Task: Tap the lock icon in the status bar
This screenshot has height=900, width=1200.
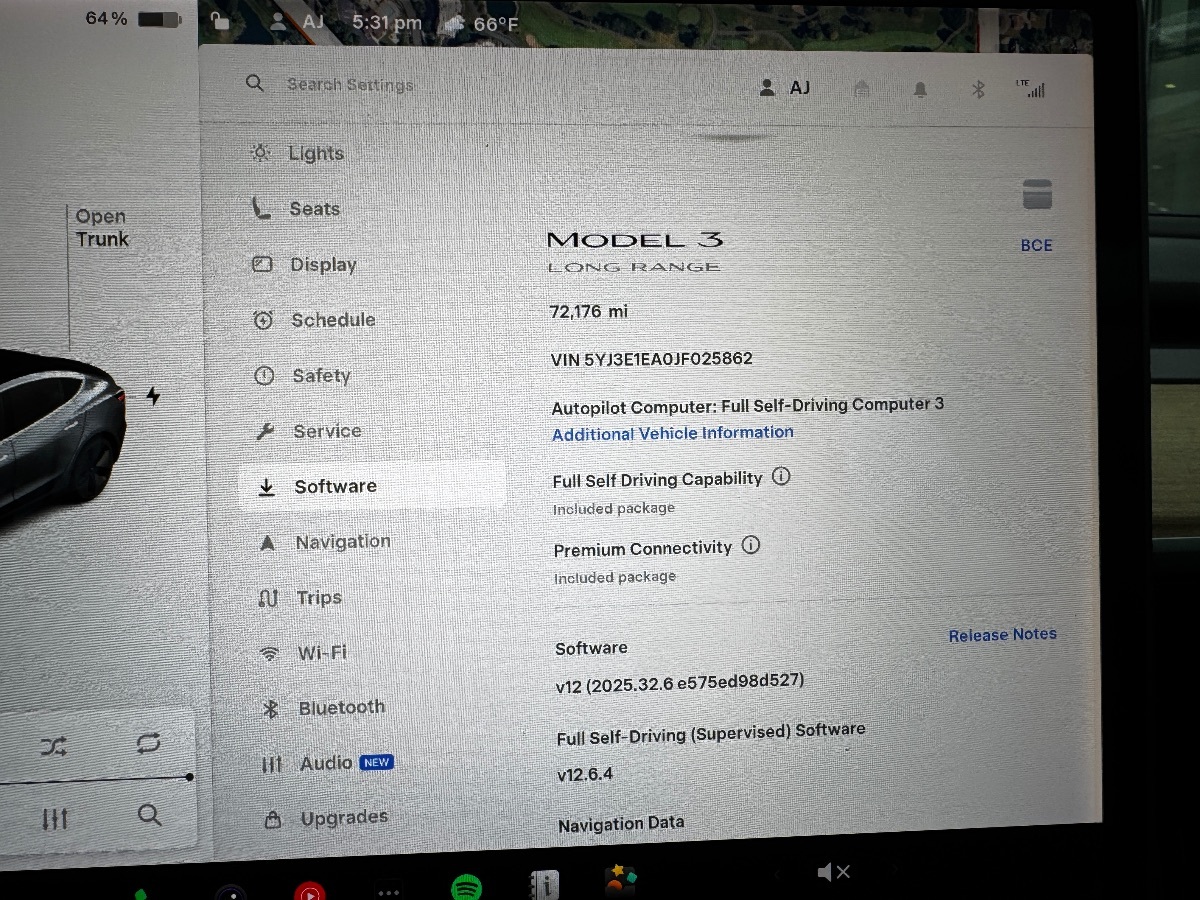Action: [221, 22]
